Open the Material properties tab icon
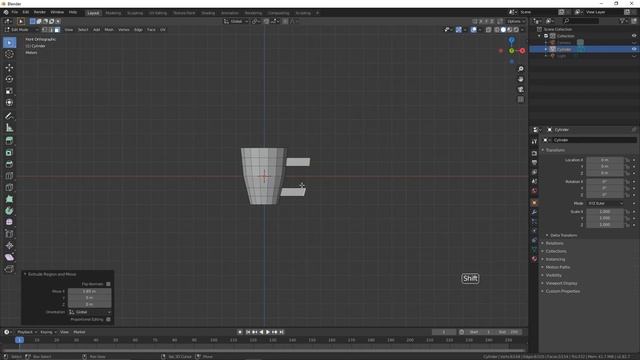 coord(534,259)
